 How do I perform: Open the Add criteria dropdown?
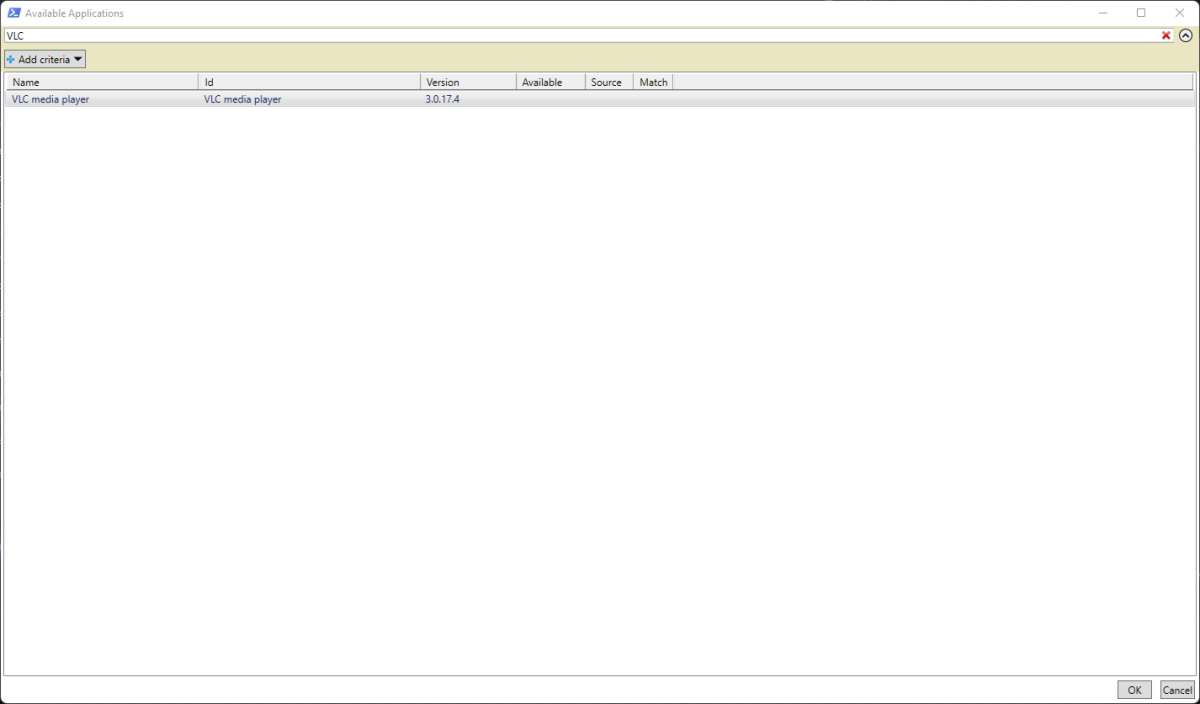pyautogui.click(x=44, y=58)
